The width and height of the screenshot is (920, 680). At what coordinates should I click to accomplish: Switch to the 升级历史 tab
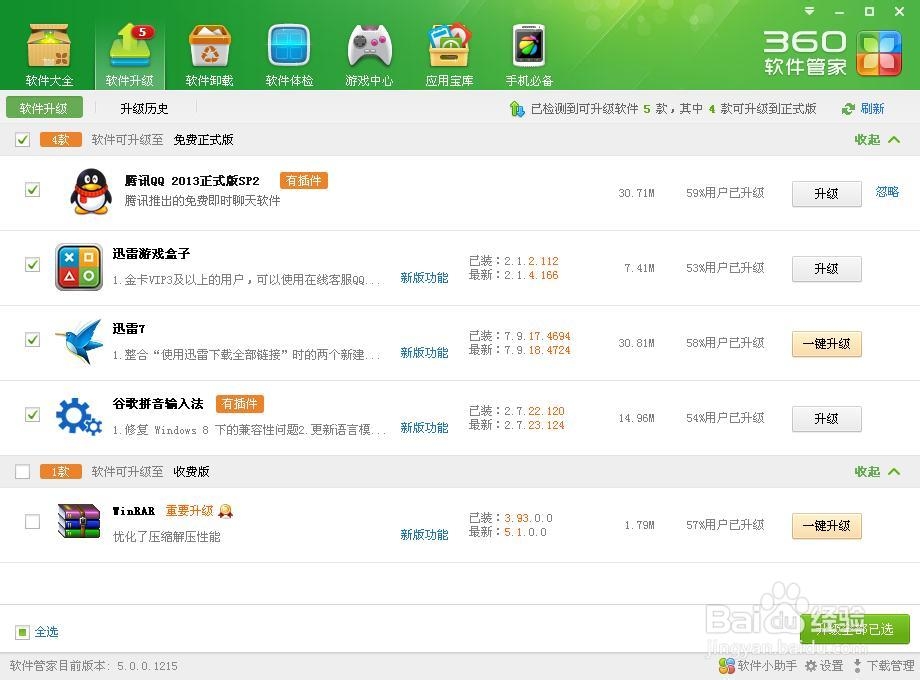coord(144,109)
